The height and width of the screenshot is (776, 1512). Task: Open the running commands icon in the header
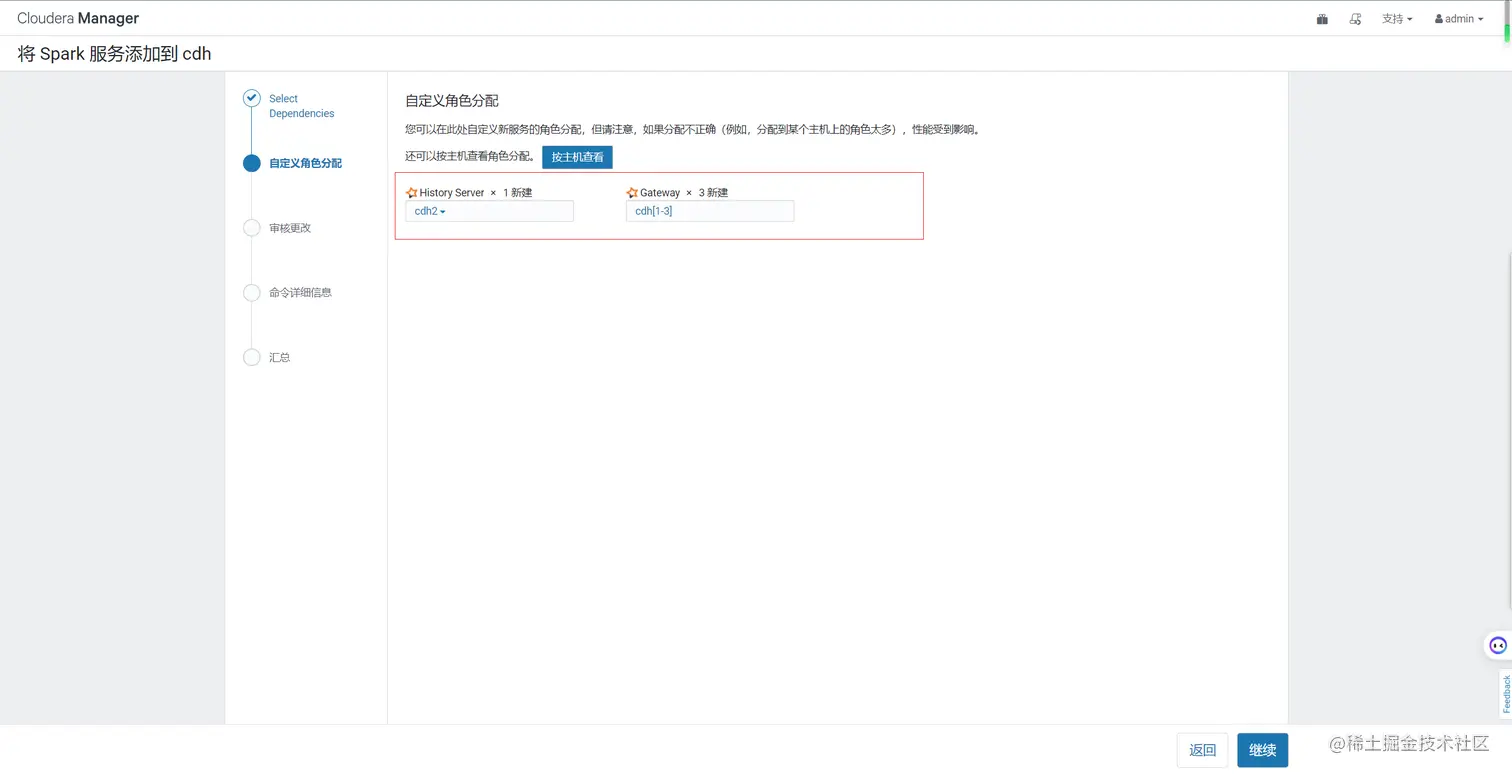[x=1356, y=19]
